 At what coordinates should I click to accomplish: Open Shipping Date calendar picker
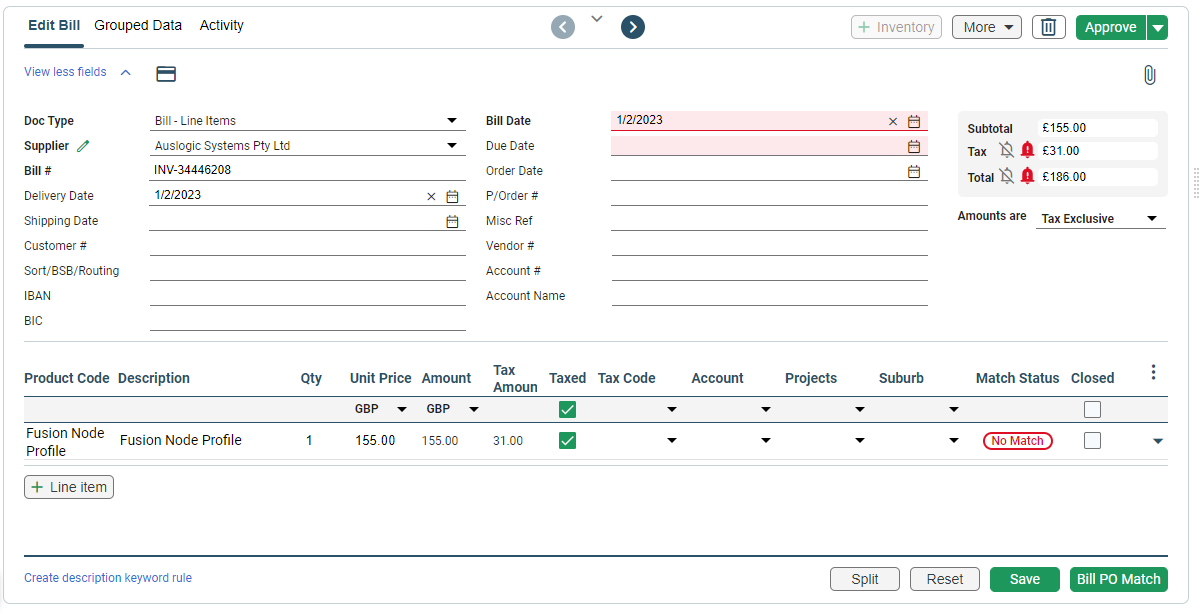(x=452, y=221)
